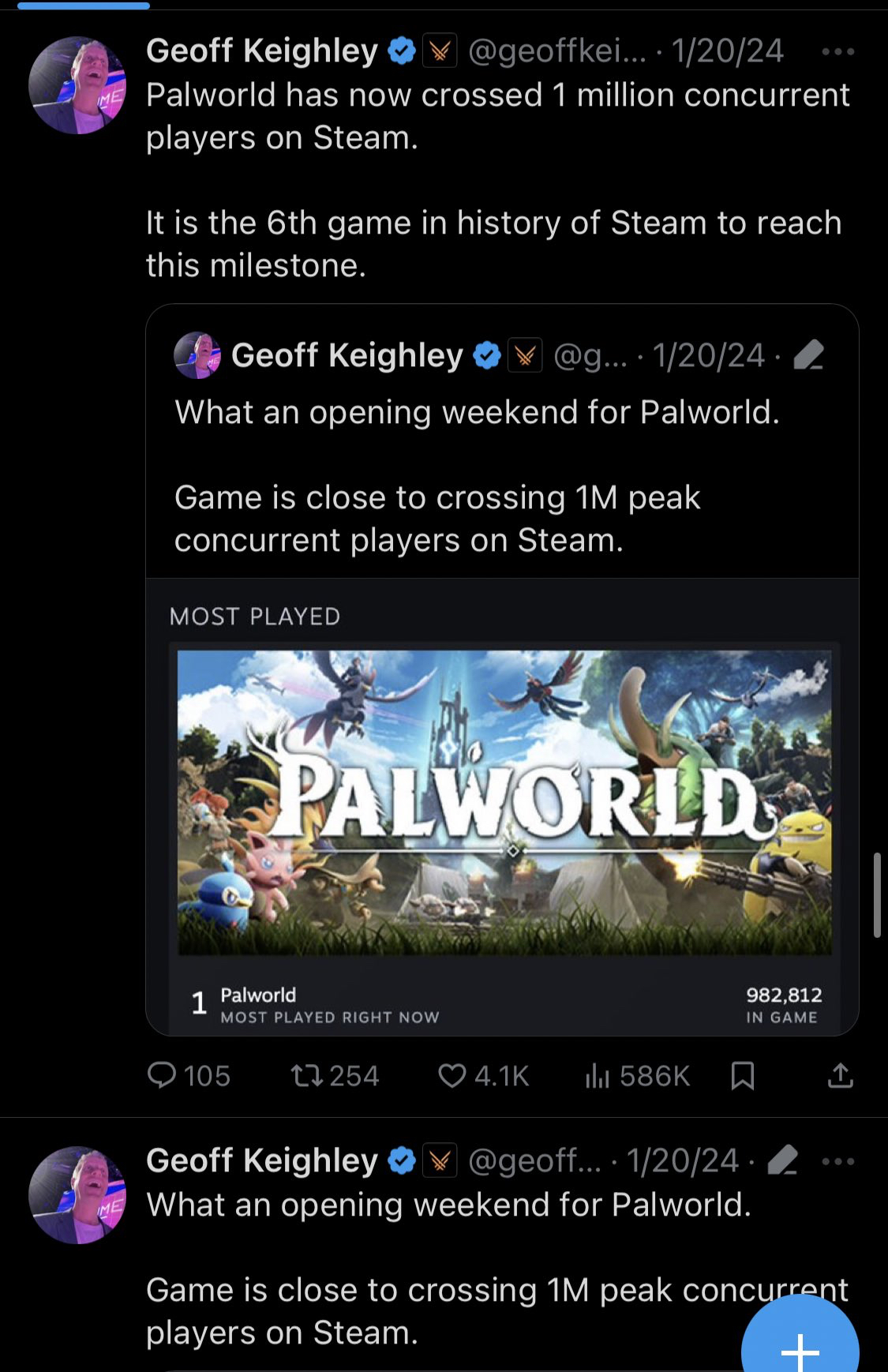Tap edited pencil icon on bottom tweet
The width and height of the screenshot is (888, 1372).
click(782, 1160)
